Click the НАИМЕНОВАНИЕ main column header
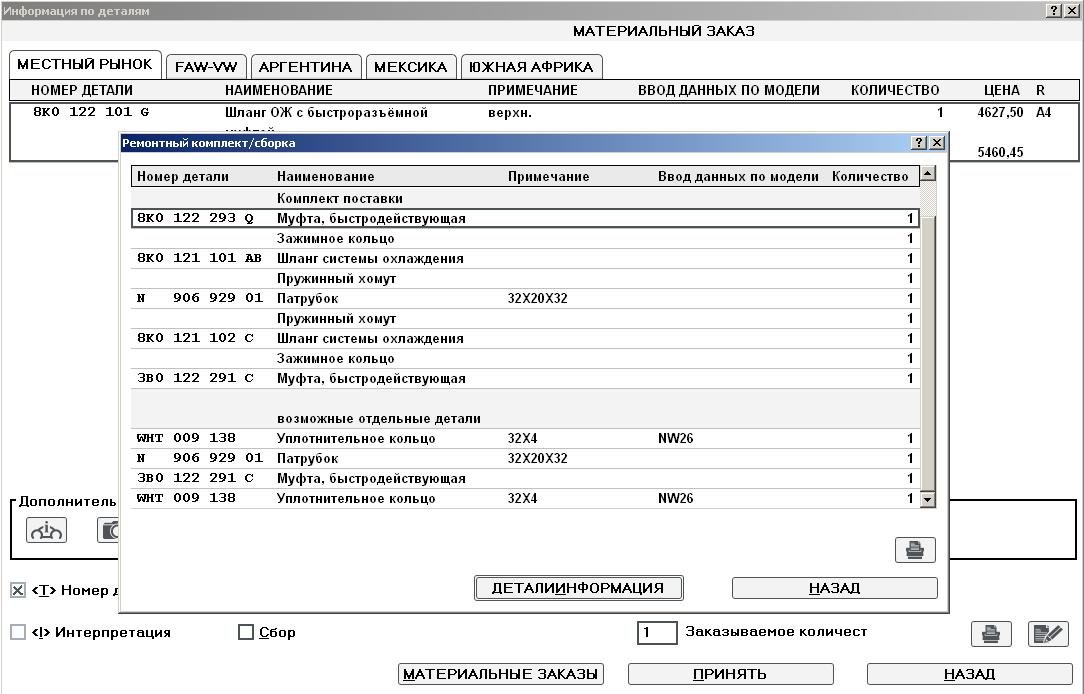This screenshot has height=694, width=1084. (279, 91)
